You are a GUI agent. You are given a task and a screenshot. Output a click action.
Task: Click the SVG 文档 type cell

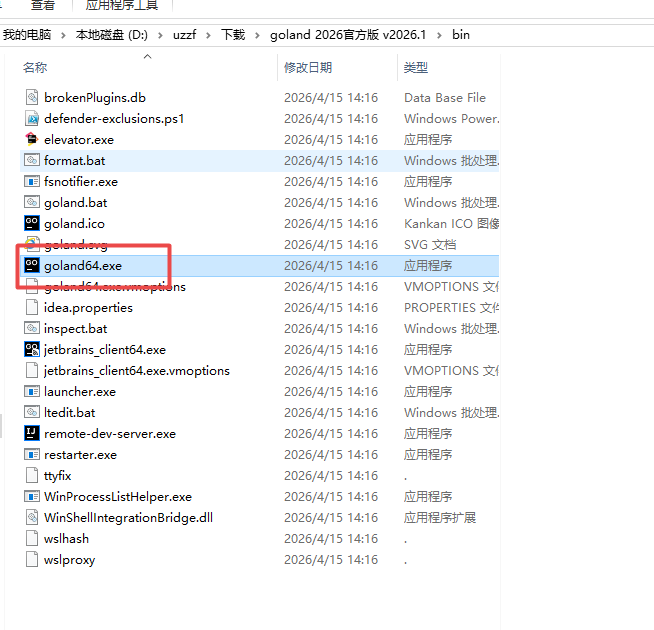pos(430,244)
